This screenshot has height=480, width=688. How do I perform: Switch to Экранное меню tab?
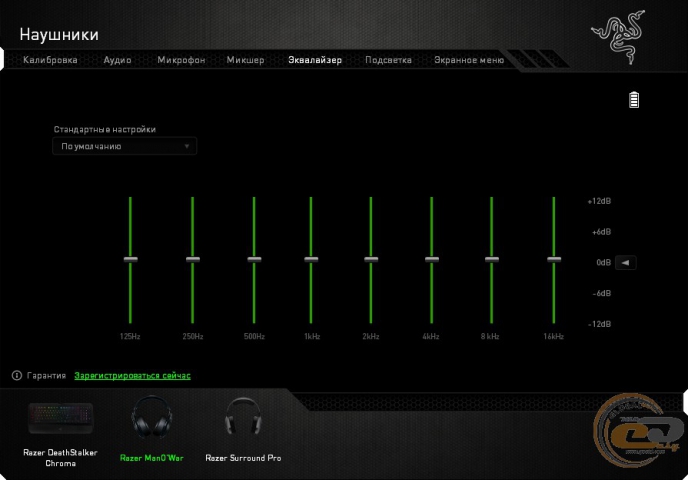click(x=469, y=60)
